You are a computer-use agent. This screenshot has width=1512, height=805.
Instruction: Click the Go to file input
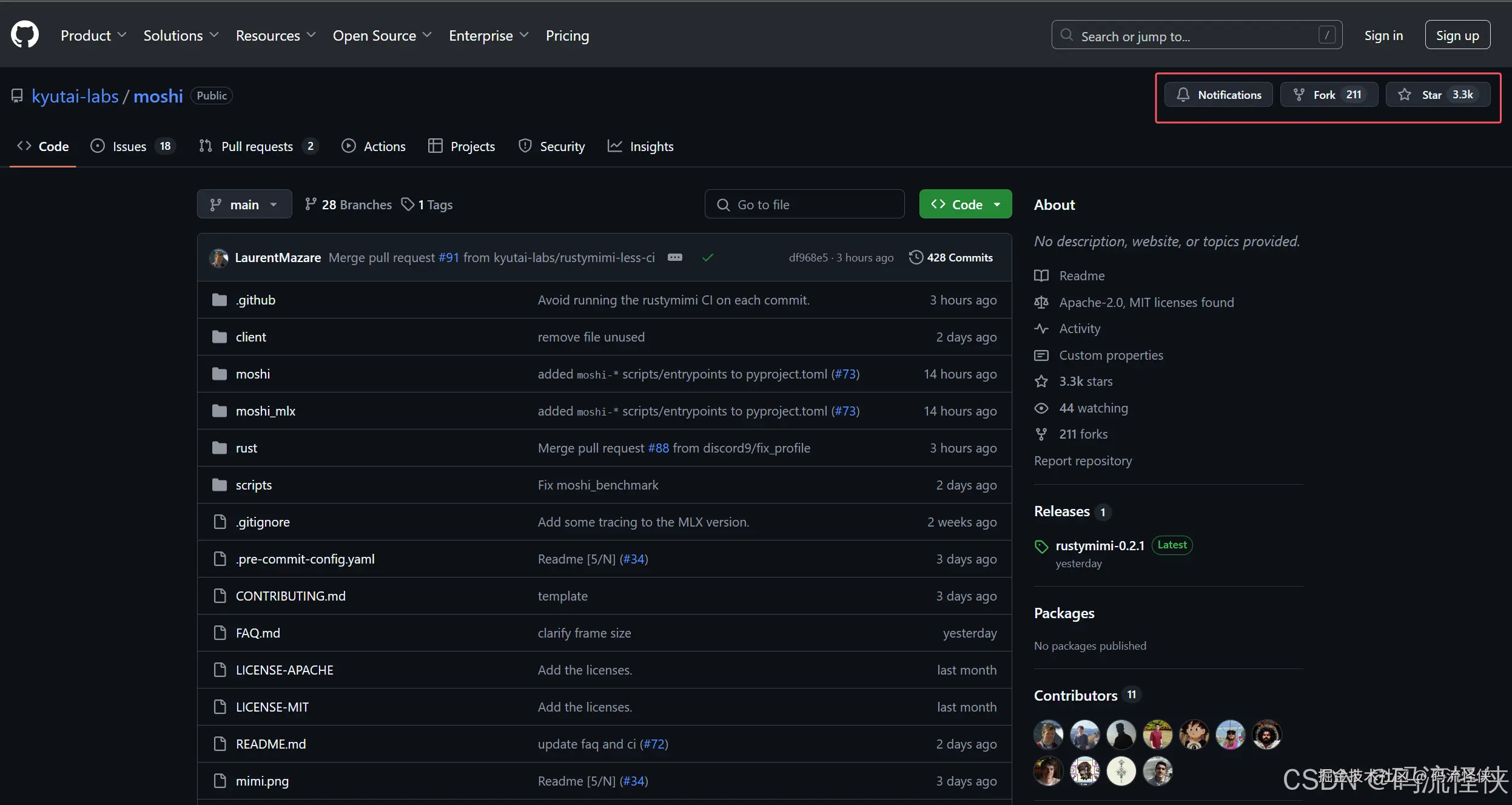tap(804, 204)
